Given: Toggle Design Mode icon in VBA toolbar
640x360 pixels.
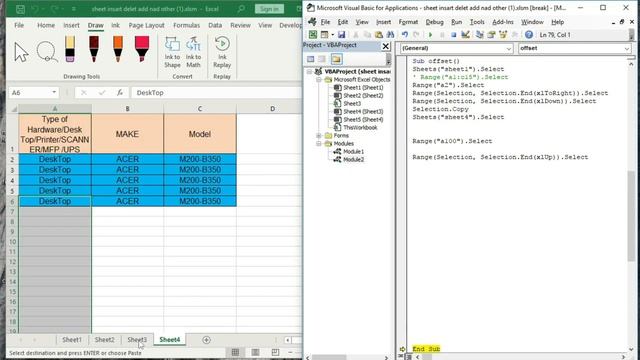Looking at the screenshot, I should (x=465, y=35).
